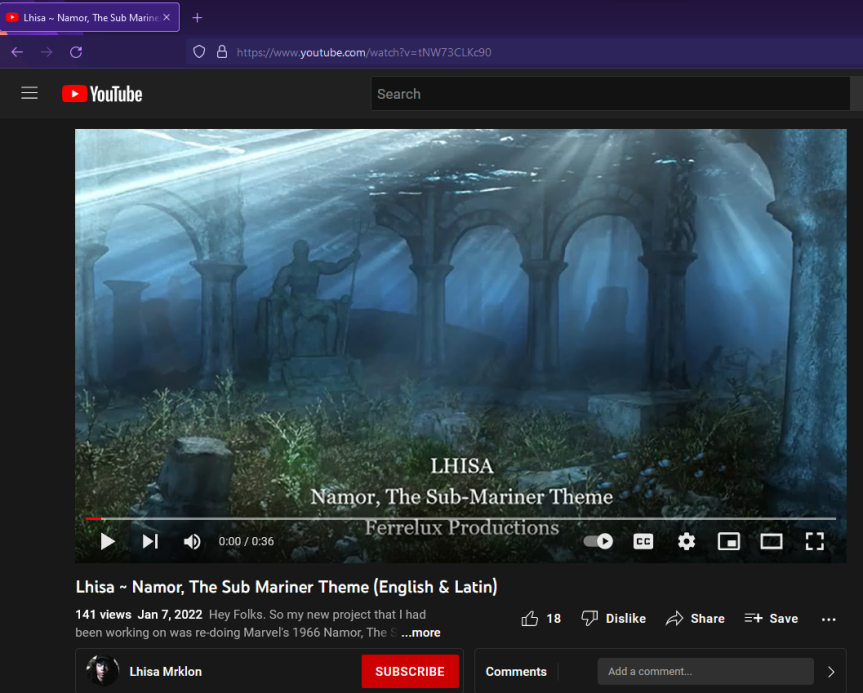
Task: Enter full screen mode
Action: (814, 541)
